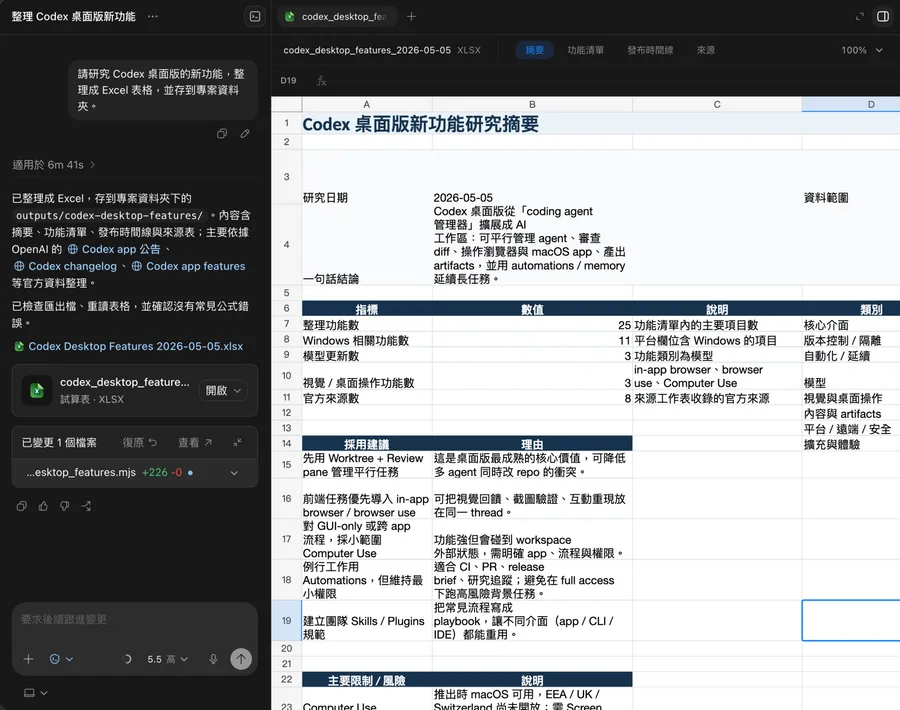The width and height of the screenshot is (900, 710).
Task: Open the laptop environment dropdown below the composer
Action: point(35,693)
